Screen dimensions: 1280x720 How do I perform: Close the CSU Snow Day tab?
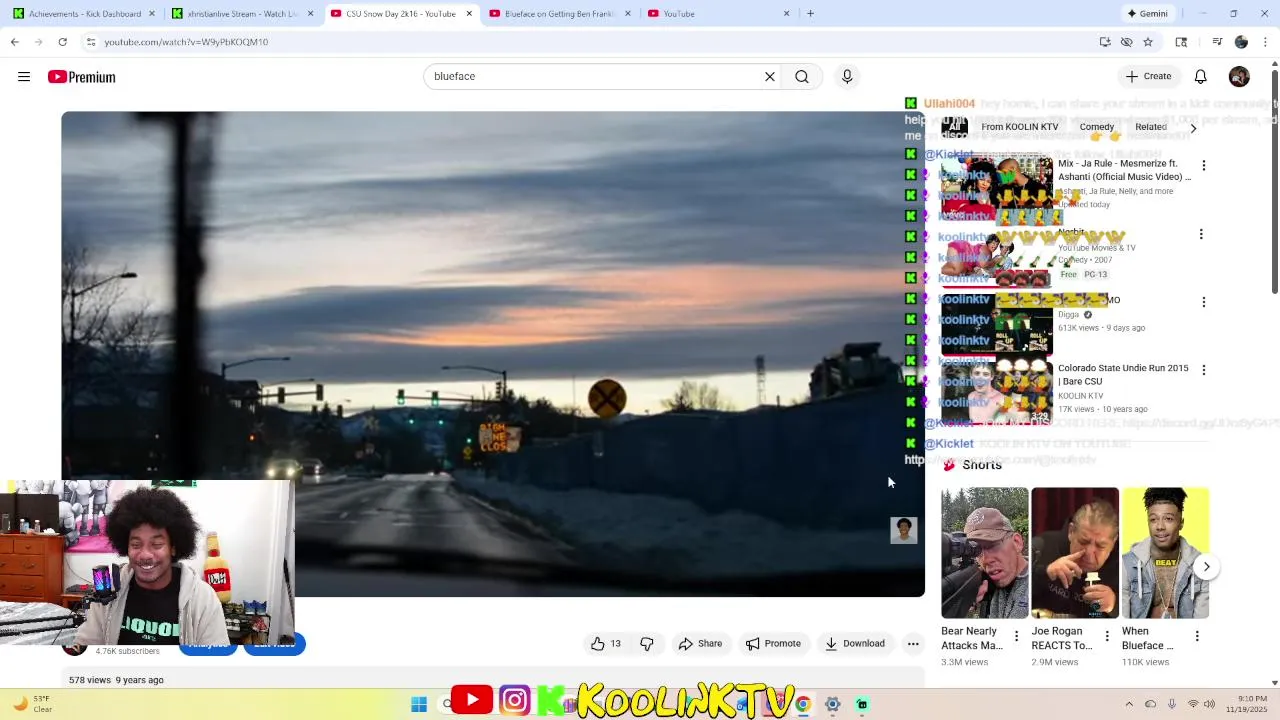(x=469, y=14)
